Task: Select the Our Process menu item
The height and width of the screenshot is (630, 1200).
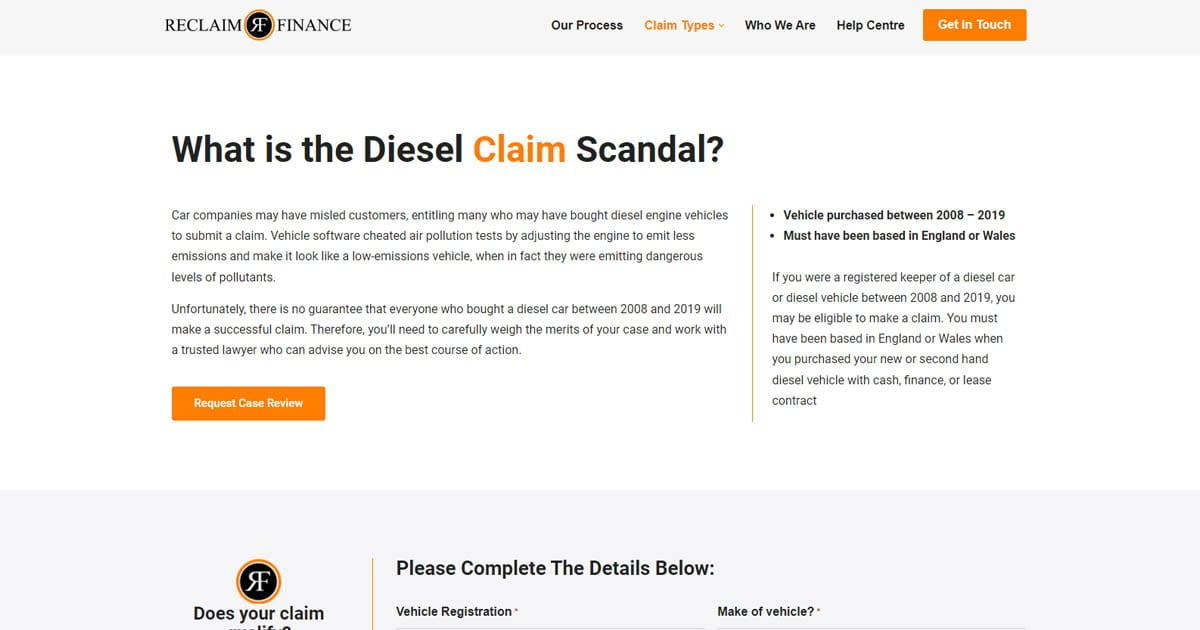Action: 586,25
